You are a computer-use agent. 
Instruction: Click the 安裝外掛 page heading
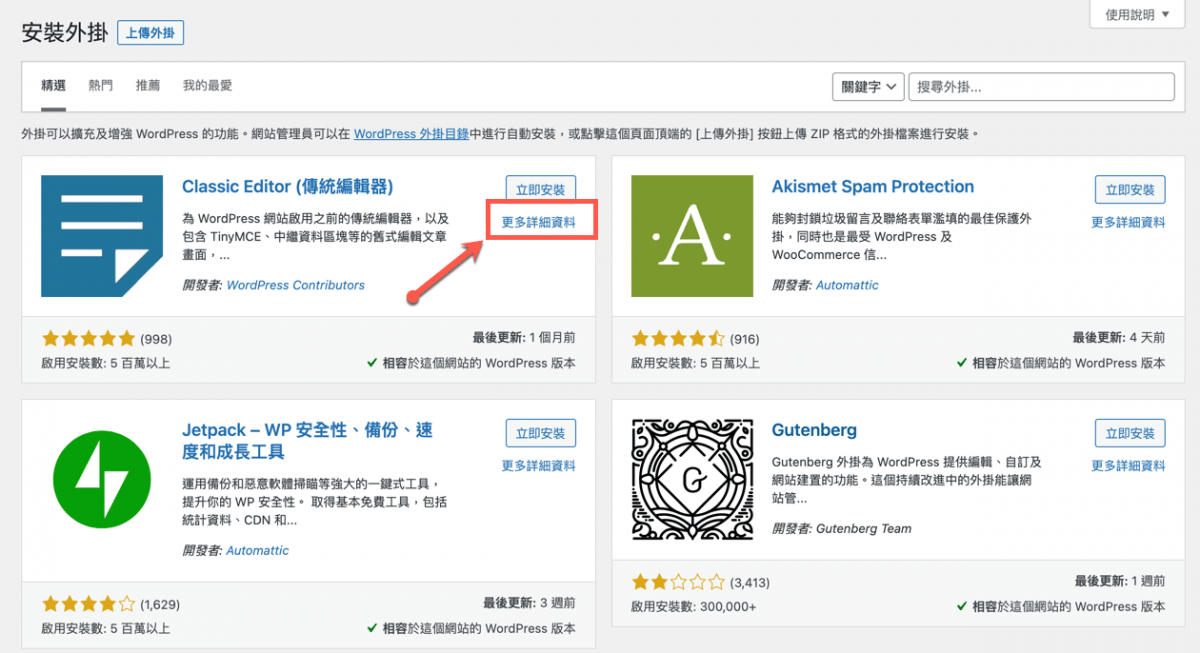click(x=64, y=33)
